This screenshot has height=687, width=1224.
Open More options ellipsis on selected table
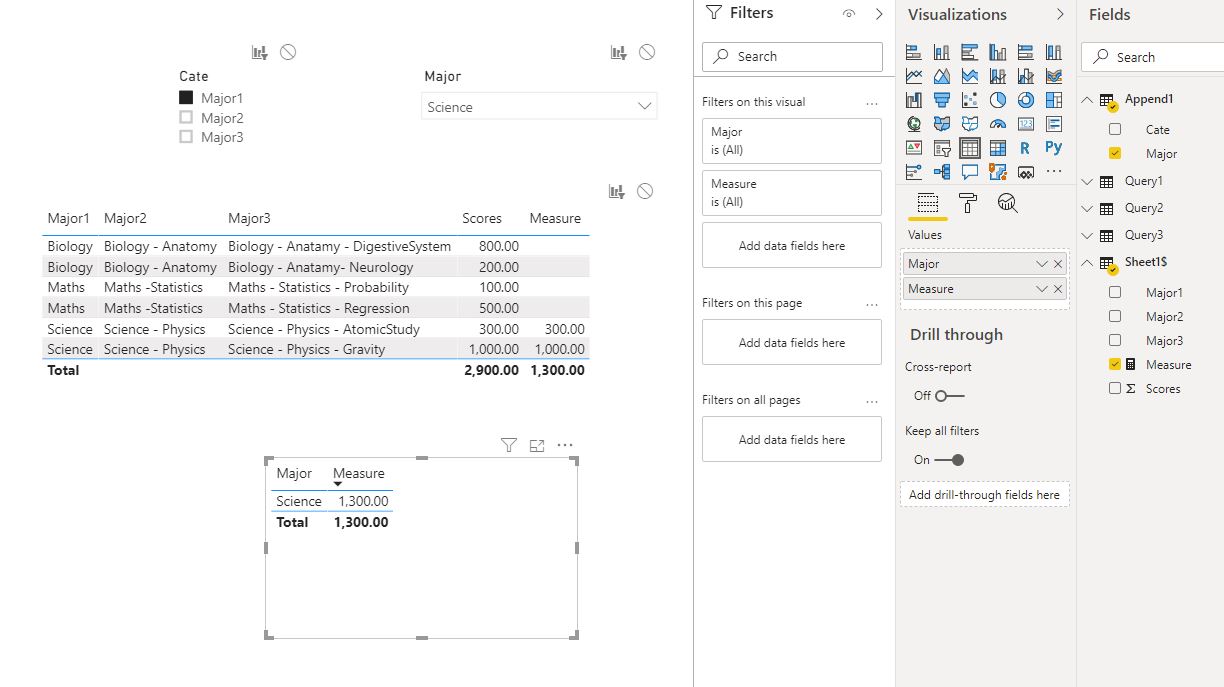tap(565, 445)
